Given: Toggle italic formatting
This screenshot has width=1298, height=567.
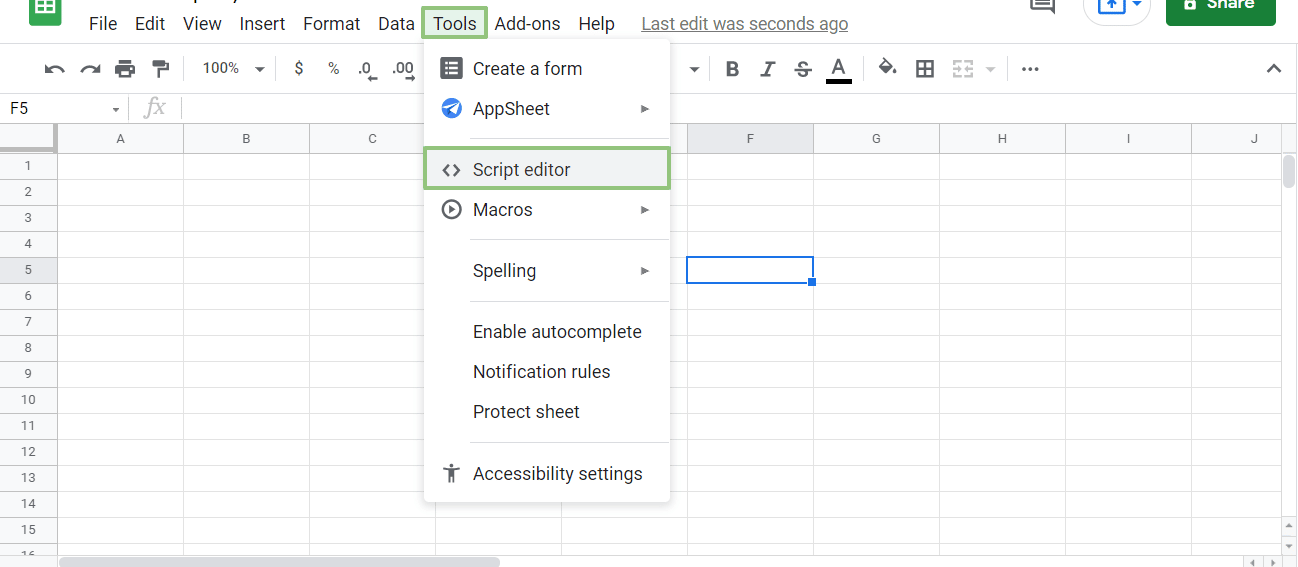Looking at the screenshot, I should pos(767,69).
